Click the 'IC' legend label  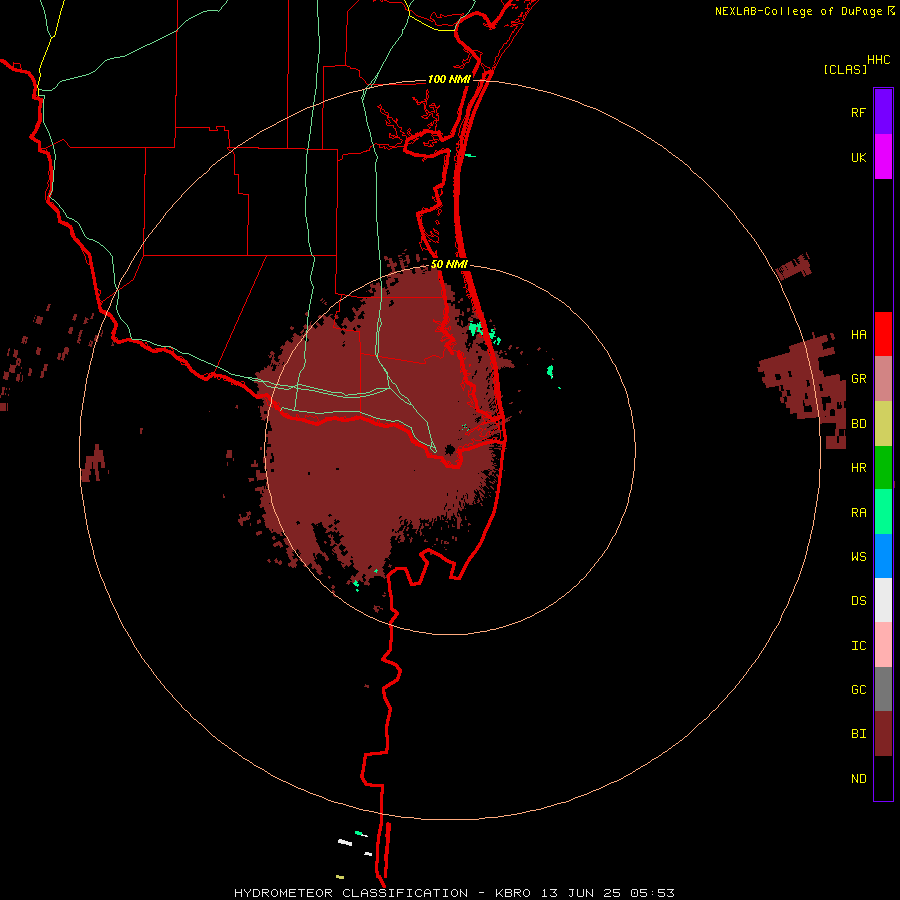coord(858,646)
